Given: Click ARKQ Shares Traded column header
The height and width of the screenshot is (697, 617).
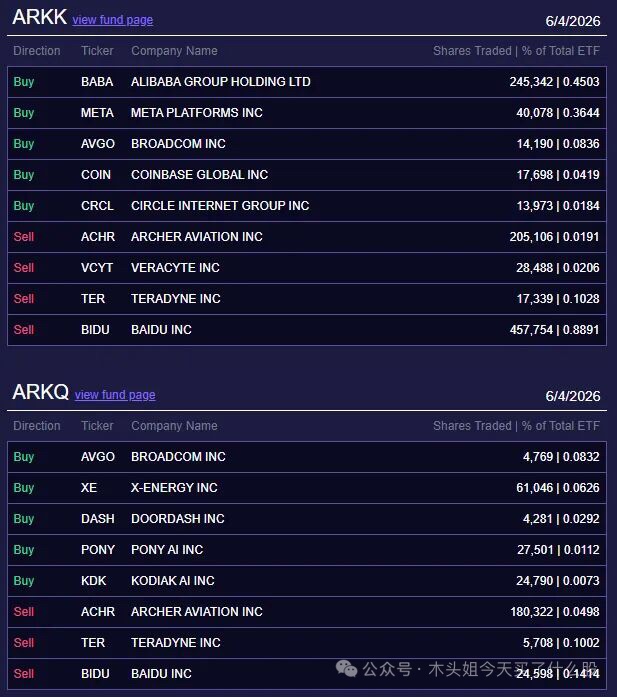Looking at the screenshot, I should click(x=517, y=426).
